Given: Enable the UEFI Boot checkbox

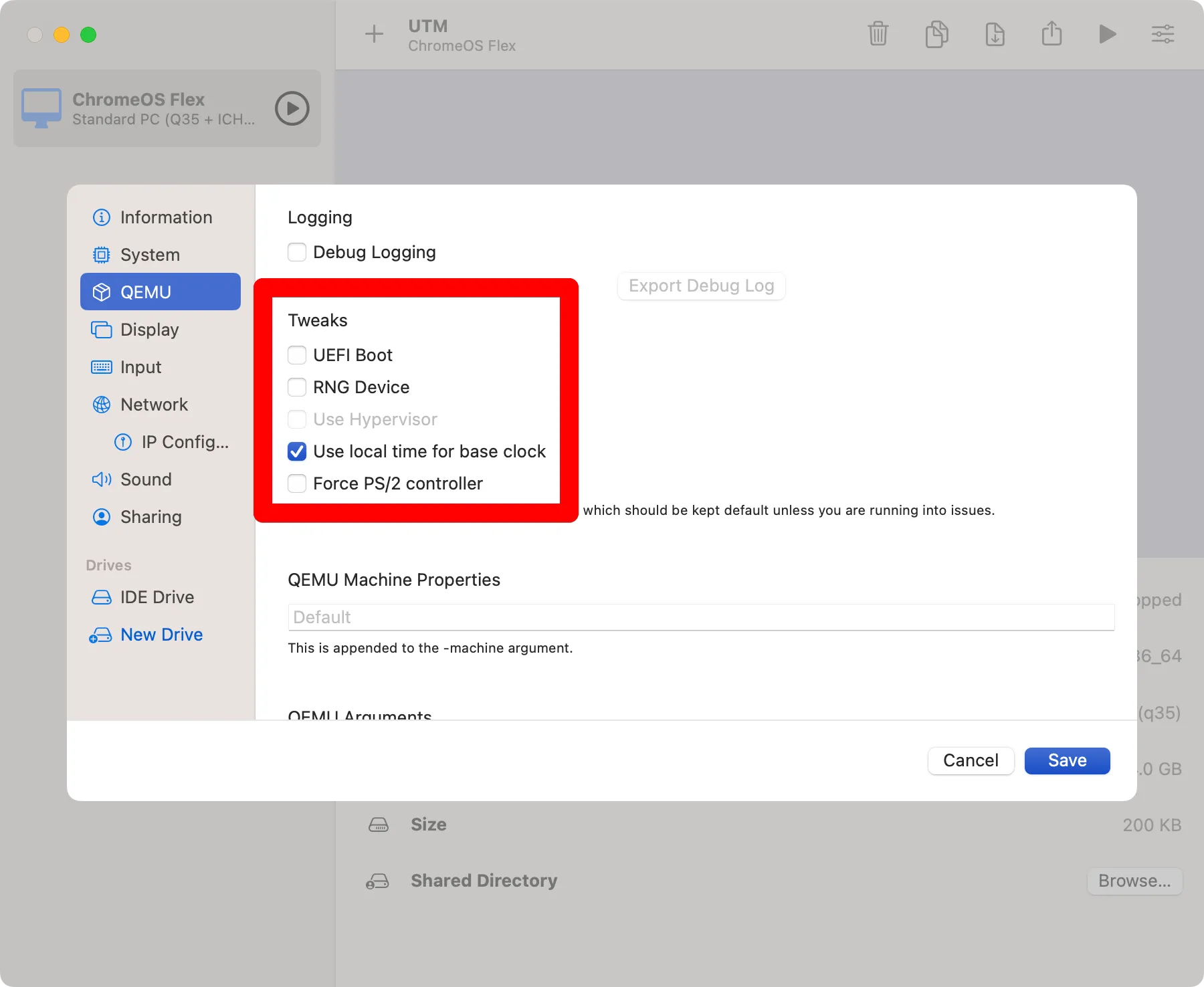Looking at the screenshot, I should pos(297,355).
